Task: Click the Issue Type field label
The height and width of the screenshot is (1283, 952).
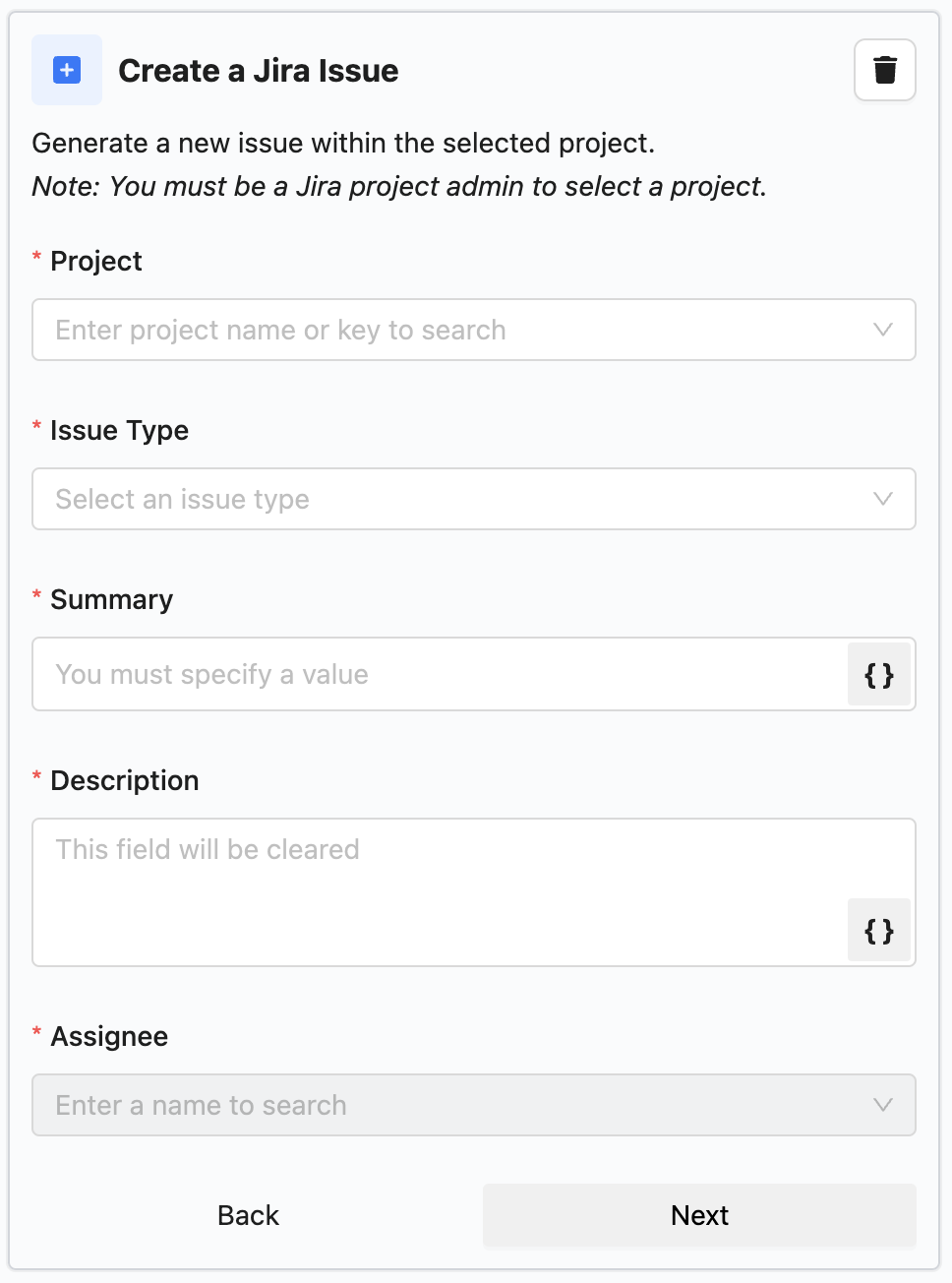Action: (119, 431)
